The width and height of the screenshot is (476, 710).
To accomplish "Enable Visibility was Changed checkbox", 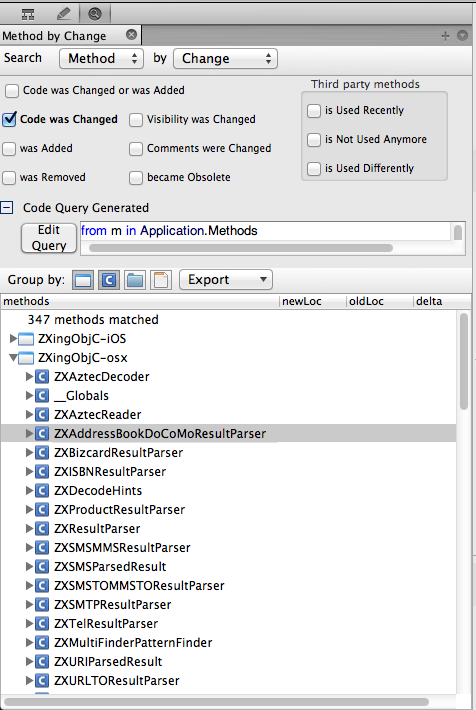I will [135, 120].
